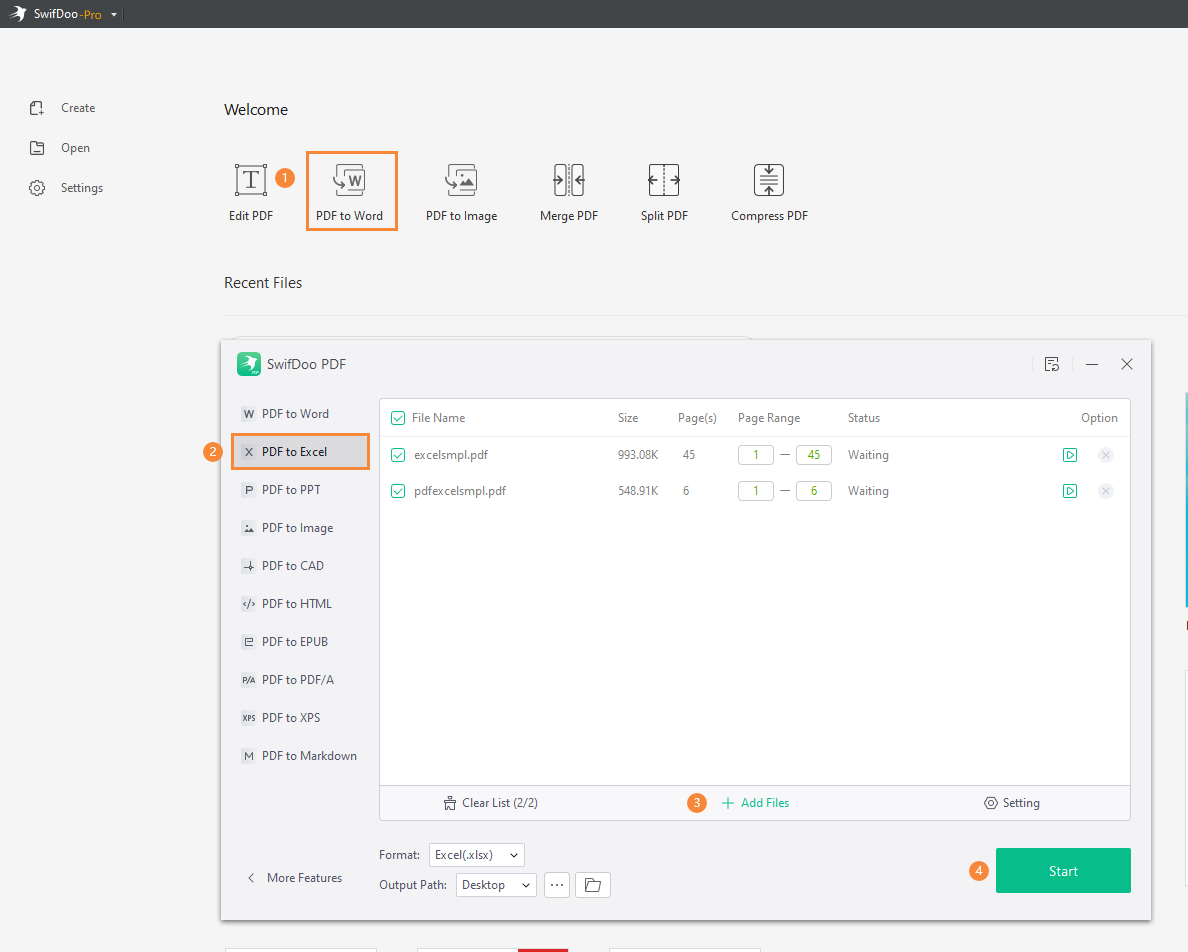
Task: Click start page field for pdfexcelsmpl.pdf
Action: pos(755,491)
